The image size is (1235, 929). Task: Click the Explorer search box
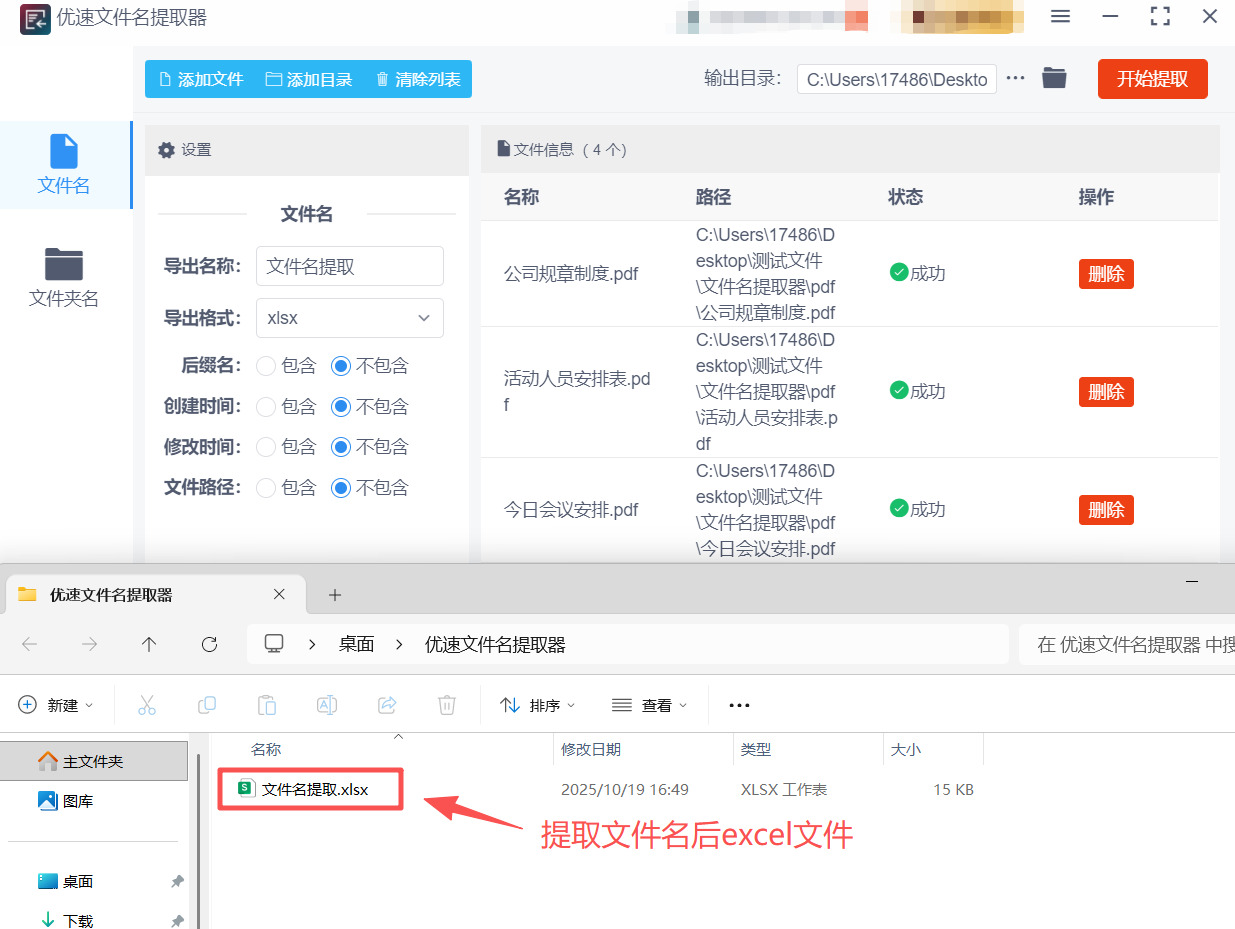(1127, 645)
